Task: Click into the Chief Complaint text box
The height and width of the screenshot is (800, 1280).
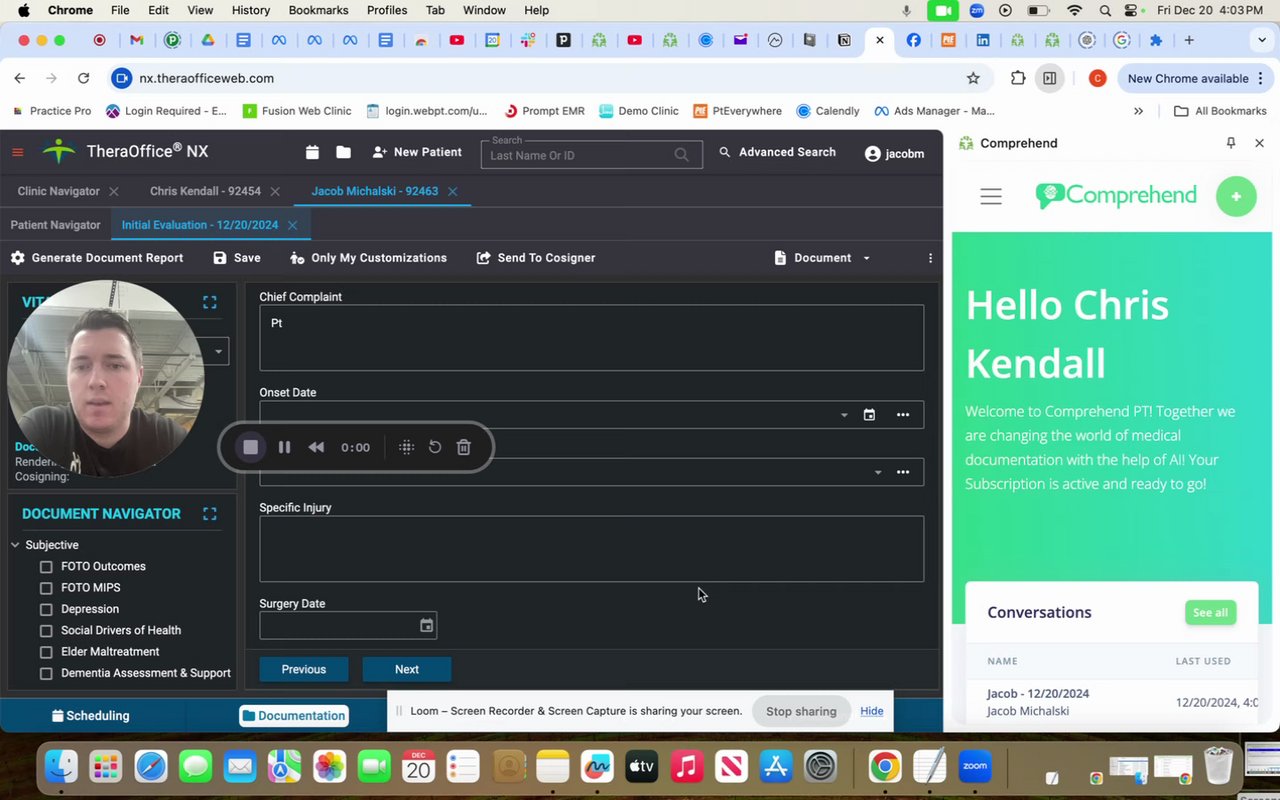Action: point(591,338)
